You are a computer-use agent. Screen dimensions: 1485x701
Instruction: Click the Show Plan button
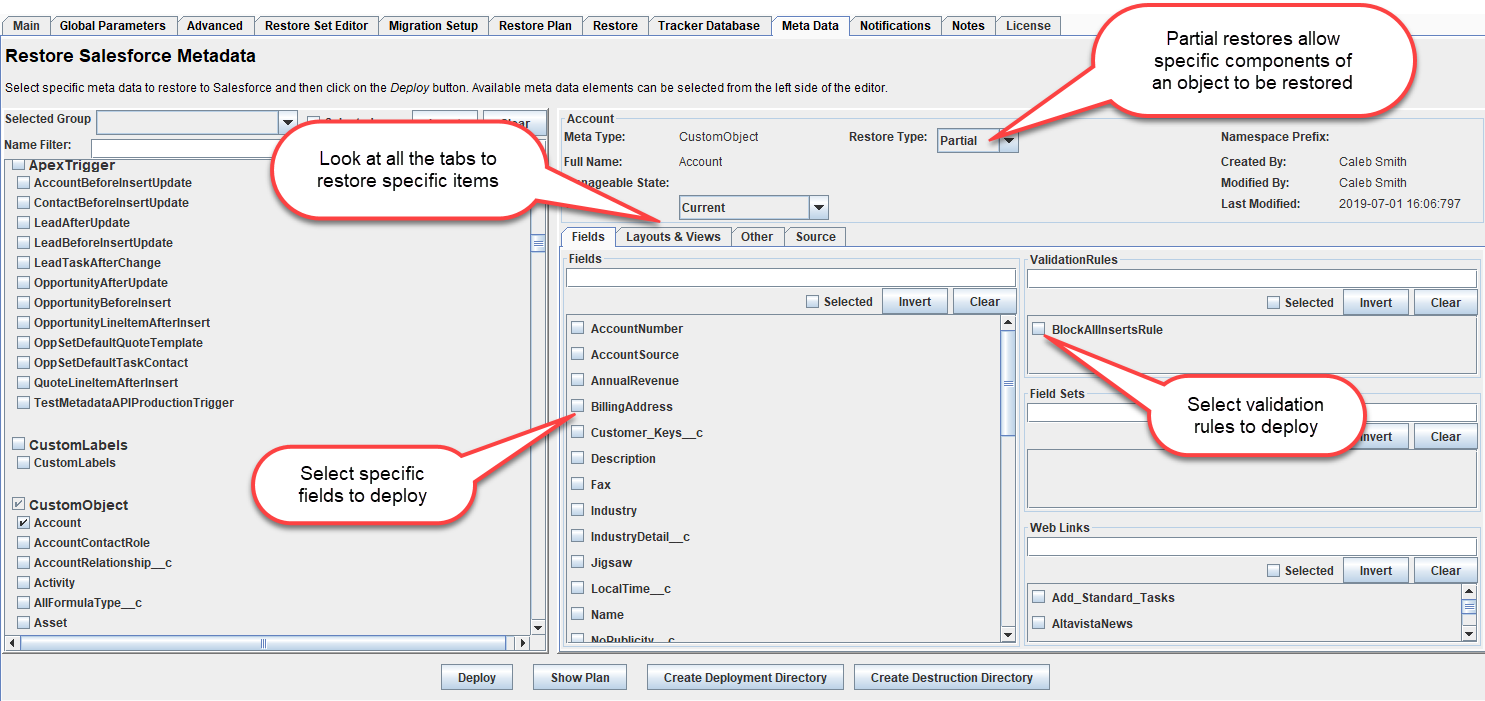580,678
